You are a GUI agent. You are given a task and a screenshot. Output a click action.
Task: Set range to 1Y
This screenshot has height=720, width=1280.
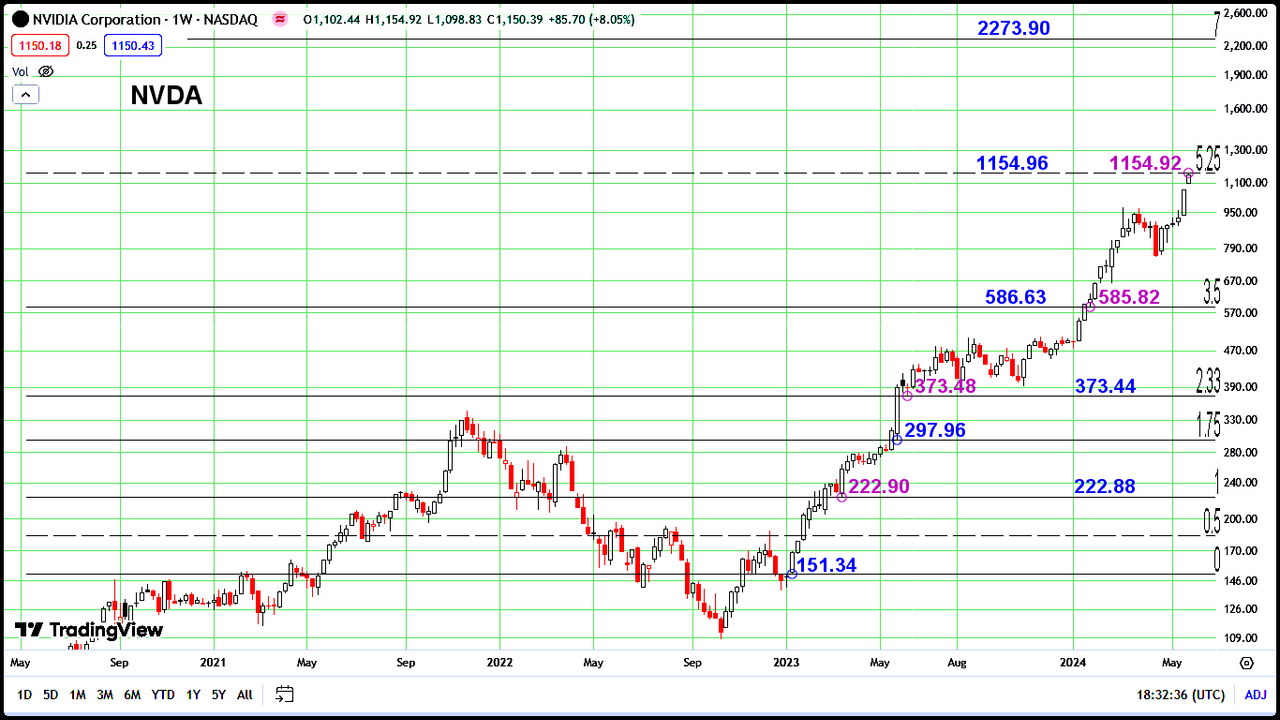tap(193, 694)
